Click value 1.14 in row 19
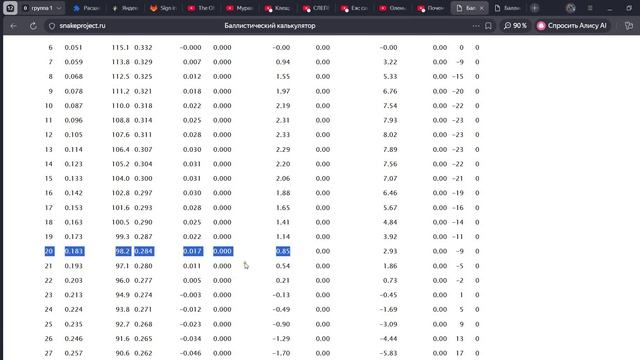 283,237
